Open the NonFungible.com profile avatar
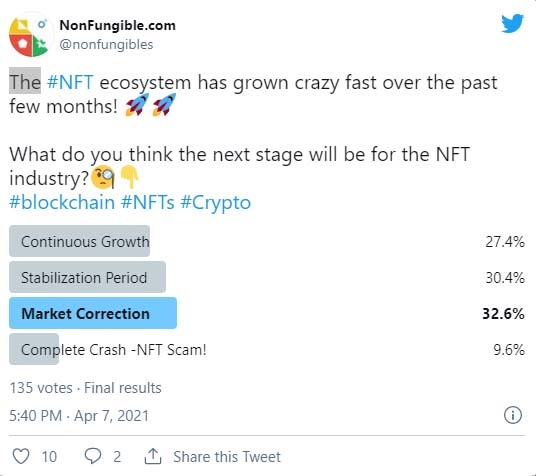This screenshot has width=536, height=476. (x=29, y=35)
